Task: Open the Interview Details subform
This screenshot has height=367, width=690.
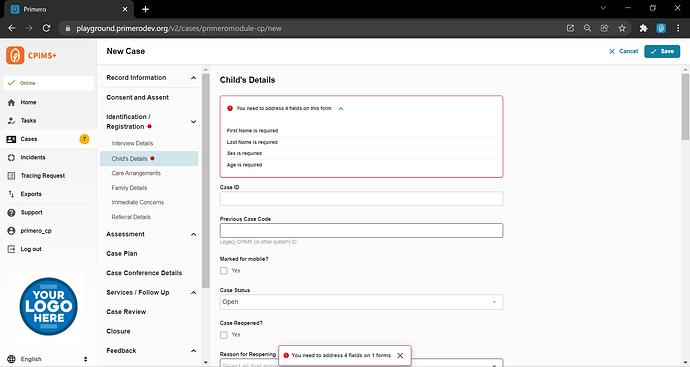Action: tap(132, 143)
